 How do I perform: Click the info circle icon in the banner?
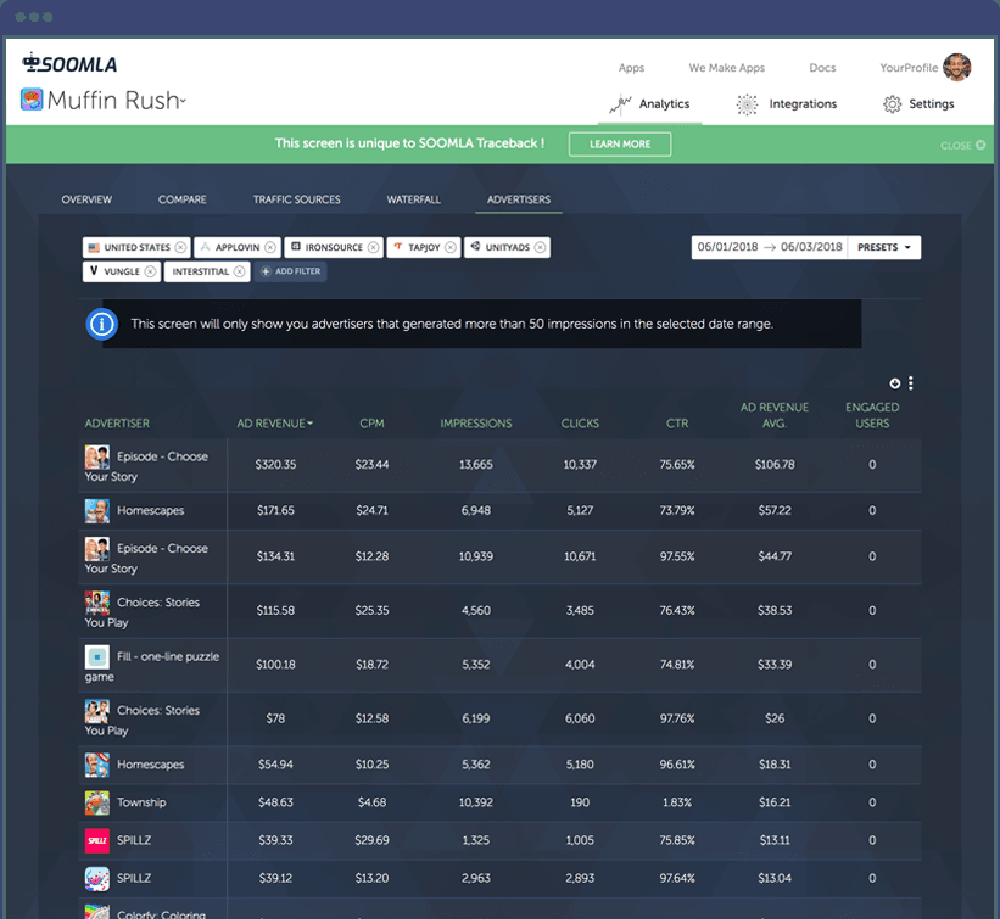[100, 323]
